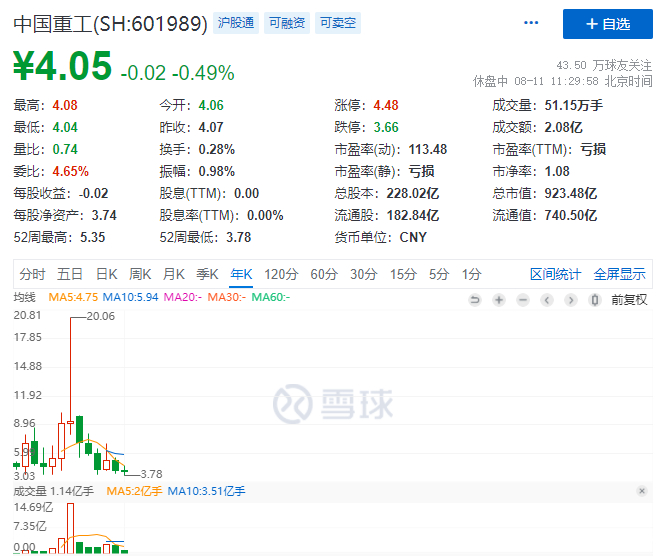Select the 年K chart tab
670x556 pixels.
pyautogui.click(x=241, y=274)
